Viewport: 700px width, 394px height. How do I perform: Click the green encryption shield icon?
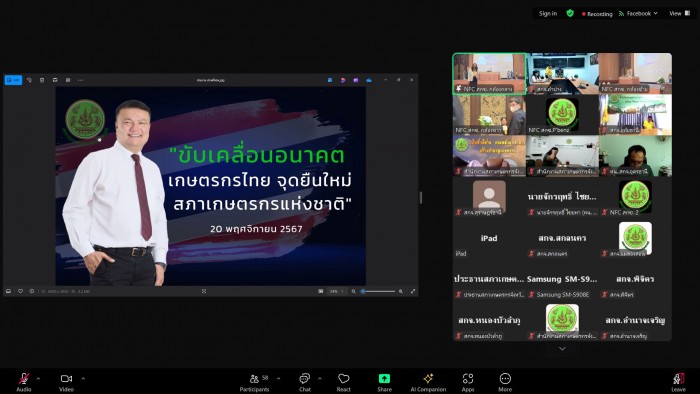coord(570,13)
